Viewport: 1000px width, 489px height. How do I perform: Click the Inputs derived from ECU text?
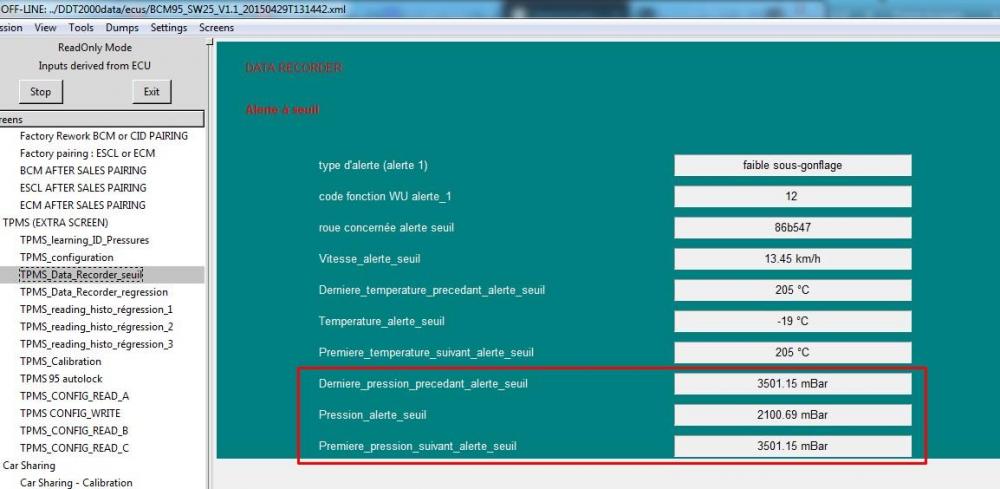[94, 66]
